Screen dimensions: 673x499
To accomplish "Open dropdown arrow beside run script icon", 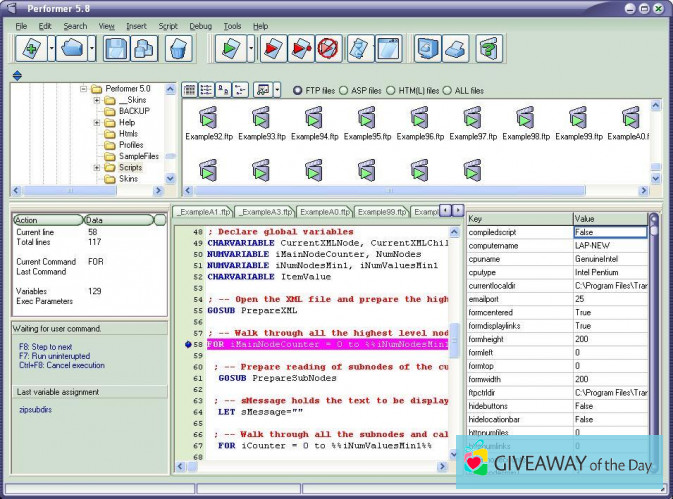I will click(x=252, y=48).
